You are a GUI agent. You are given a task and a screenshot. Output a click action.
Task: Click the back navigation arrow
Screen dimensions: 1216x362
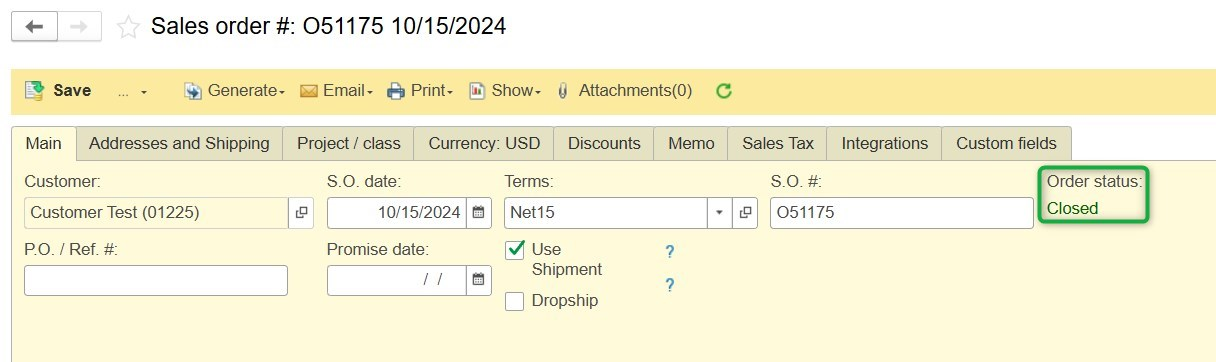[34, 27]
